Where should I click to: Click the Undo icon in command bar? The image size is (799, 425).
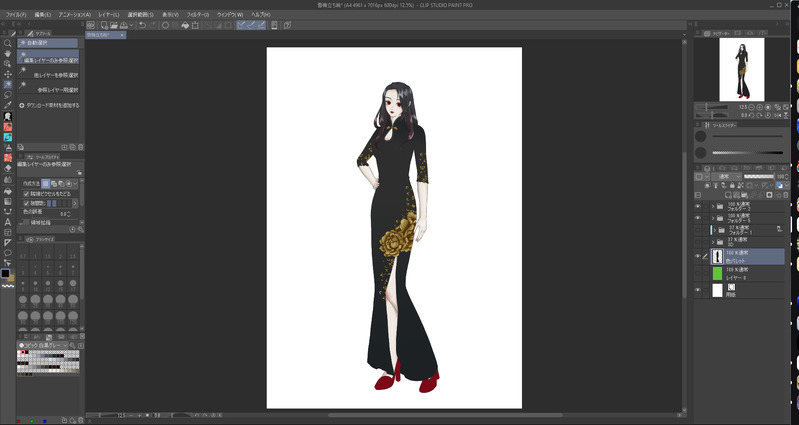pyautogui.click(x=142, y=25)
